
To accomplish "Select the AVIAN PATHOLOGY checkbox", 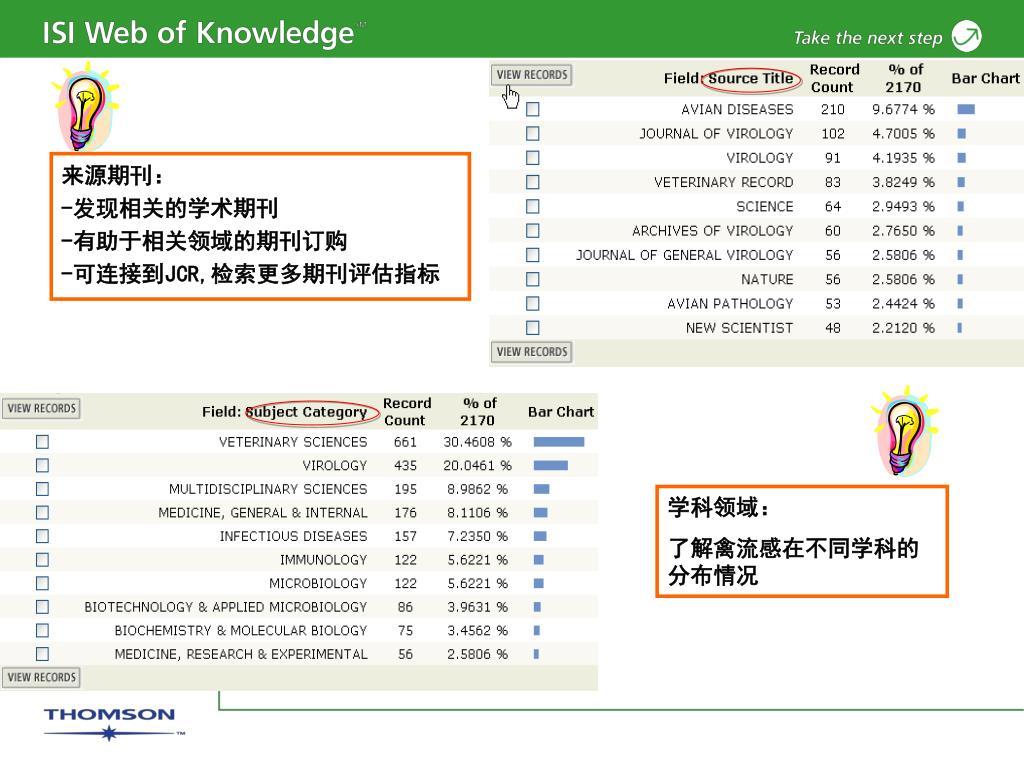I will point(533,303).
